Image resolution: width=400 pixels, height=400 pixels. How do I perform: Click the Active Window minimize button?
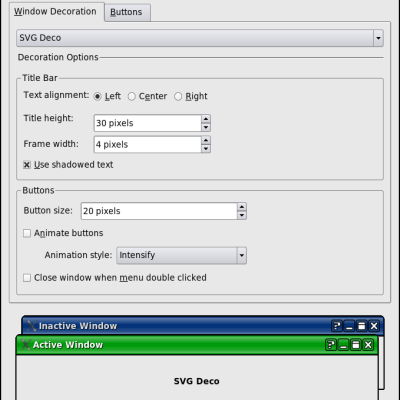coord(343,345)
